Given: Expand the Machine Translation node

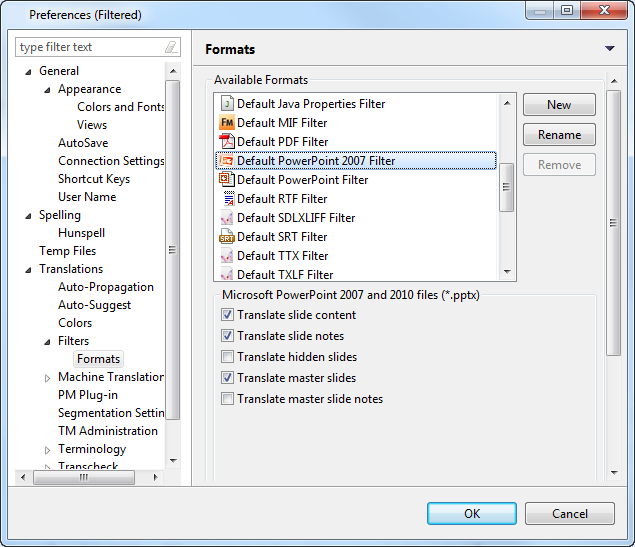Looking at the screenshot, I should click(x=47, y=378).
